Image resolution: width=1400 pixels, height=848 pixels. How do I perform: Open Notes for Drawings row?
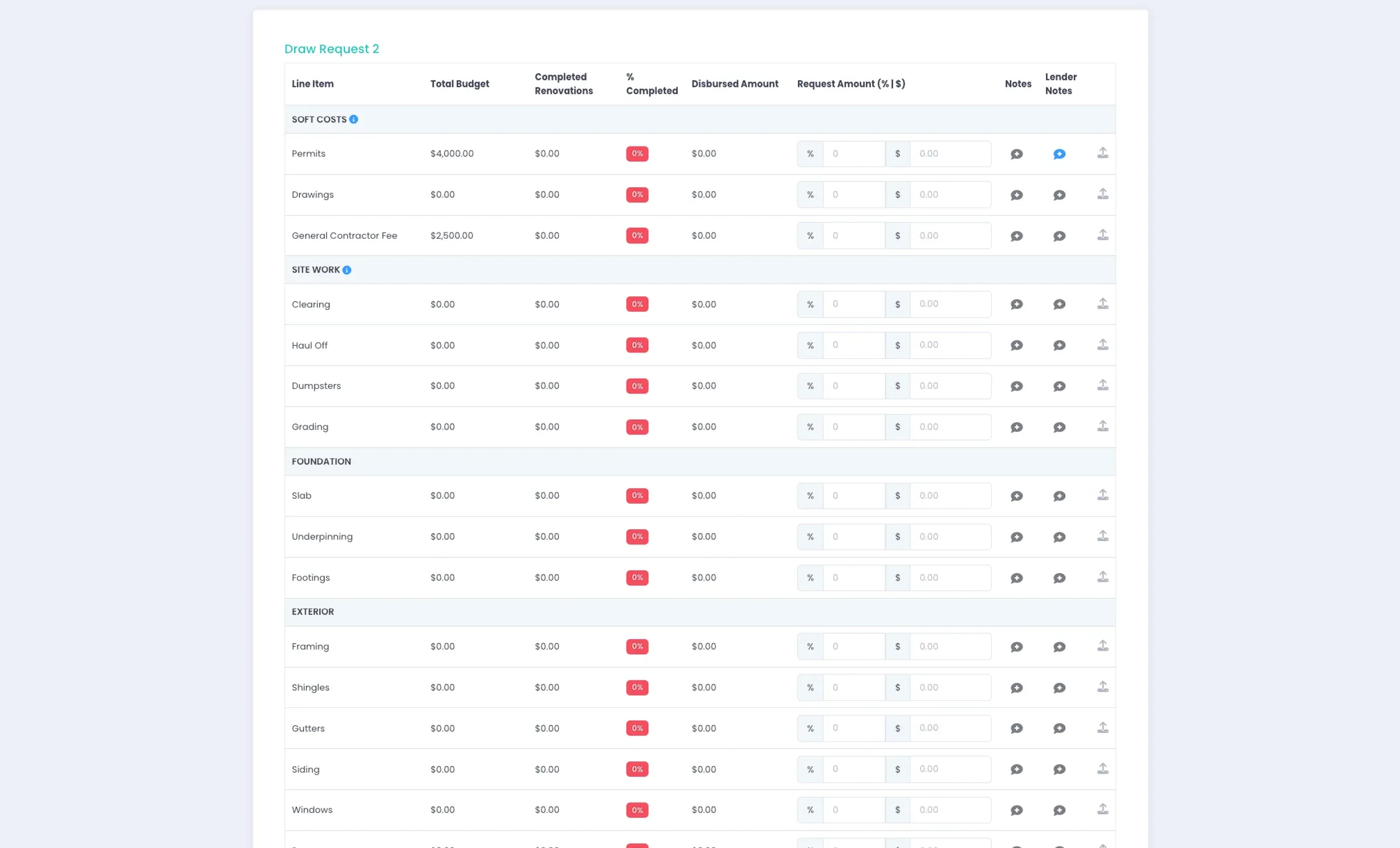(x=1017, y=195)
